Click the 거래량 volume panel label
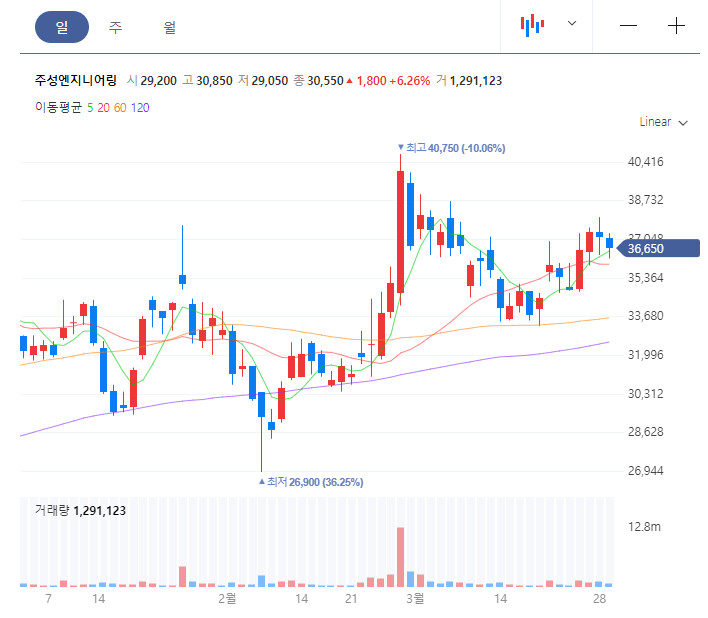Viewport: 708px width, 618px height. click(x=52, y=511)
